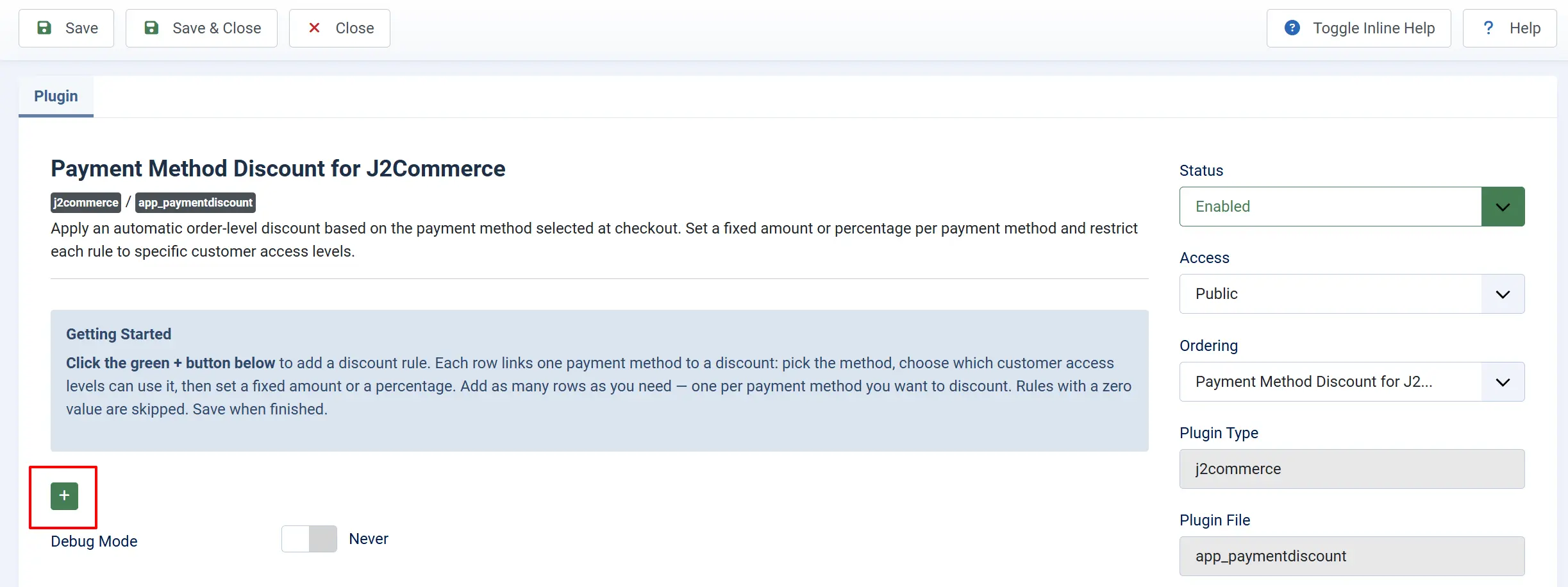Click the app_paymentdiscount badge

[x=196, y=203]
